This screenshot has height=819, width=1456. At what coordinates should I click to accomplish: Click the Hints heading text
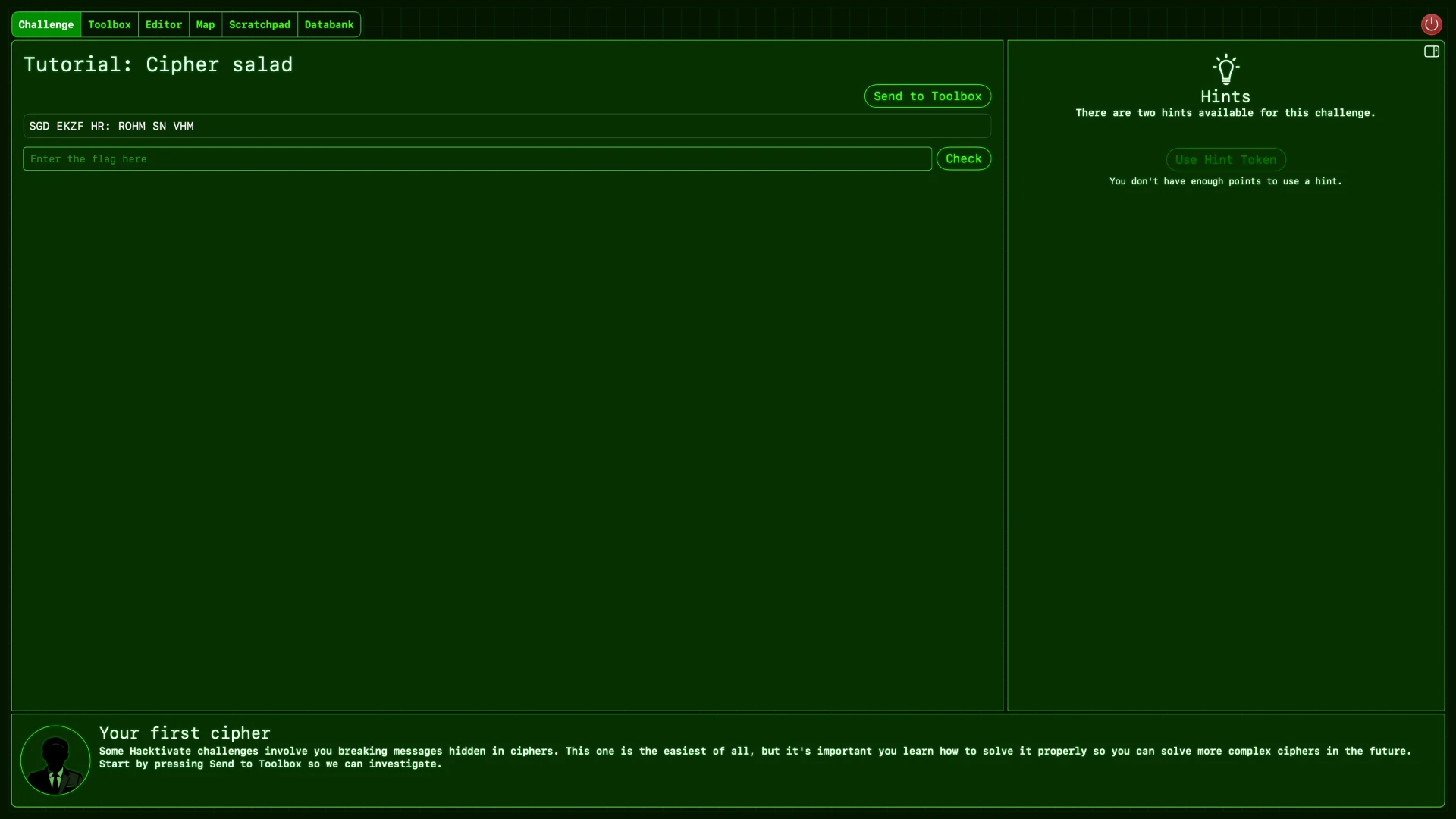[1225, 96]
